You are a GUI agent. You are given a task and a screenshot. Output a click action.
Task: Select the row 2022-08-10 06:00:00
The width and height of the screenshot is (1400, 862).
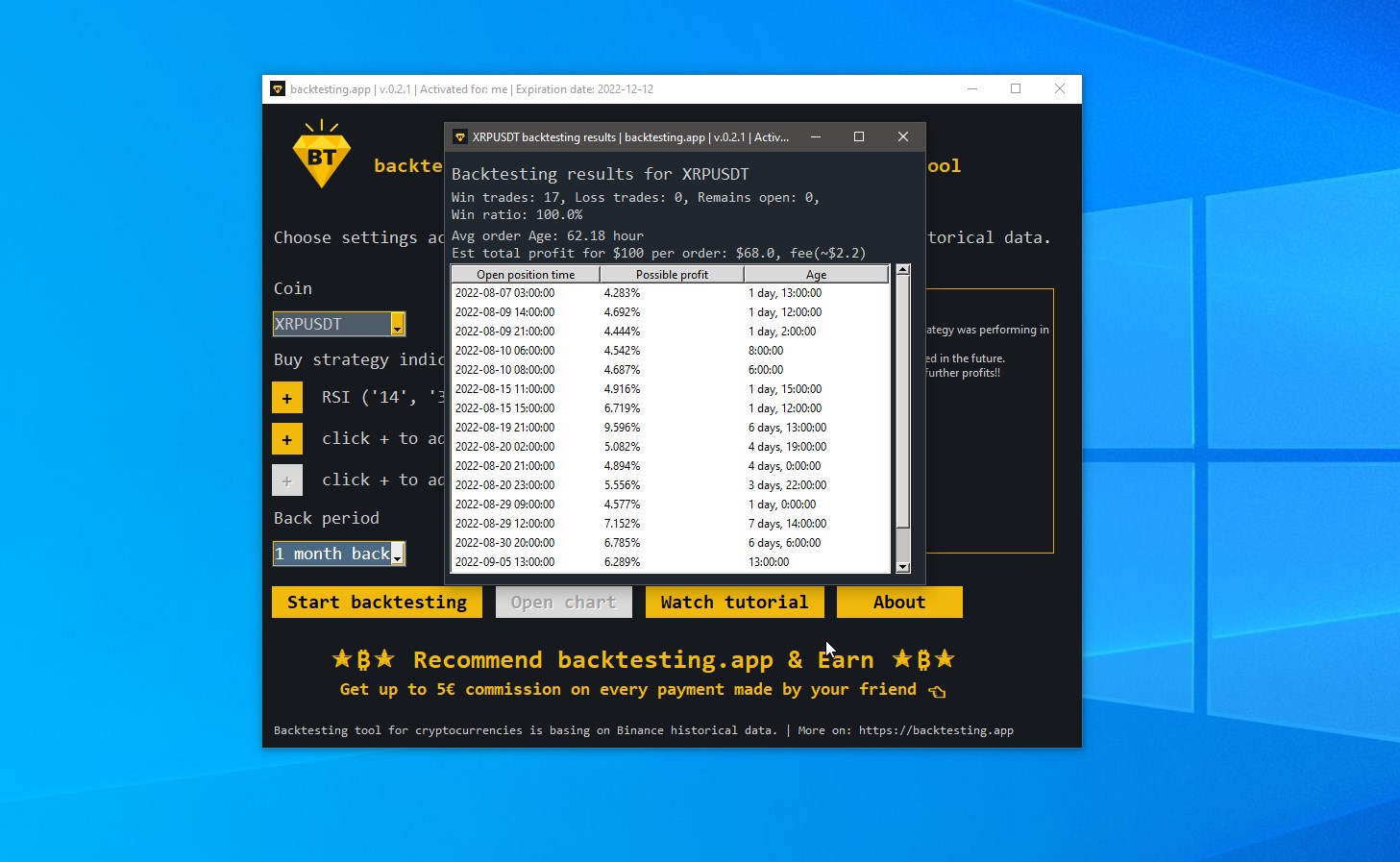tap(671, 351)
